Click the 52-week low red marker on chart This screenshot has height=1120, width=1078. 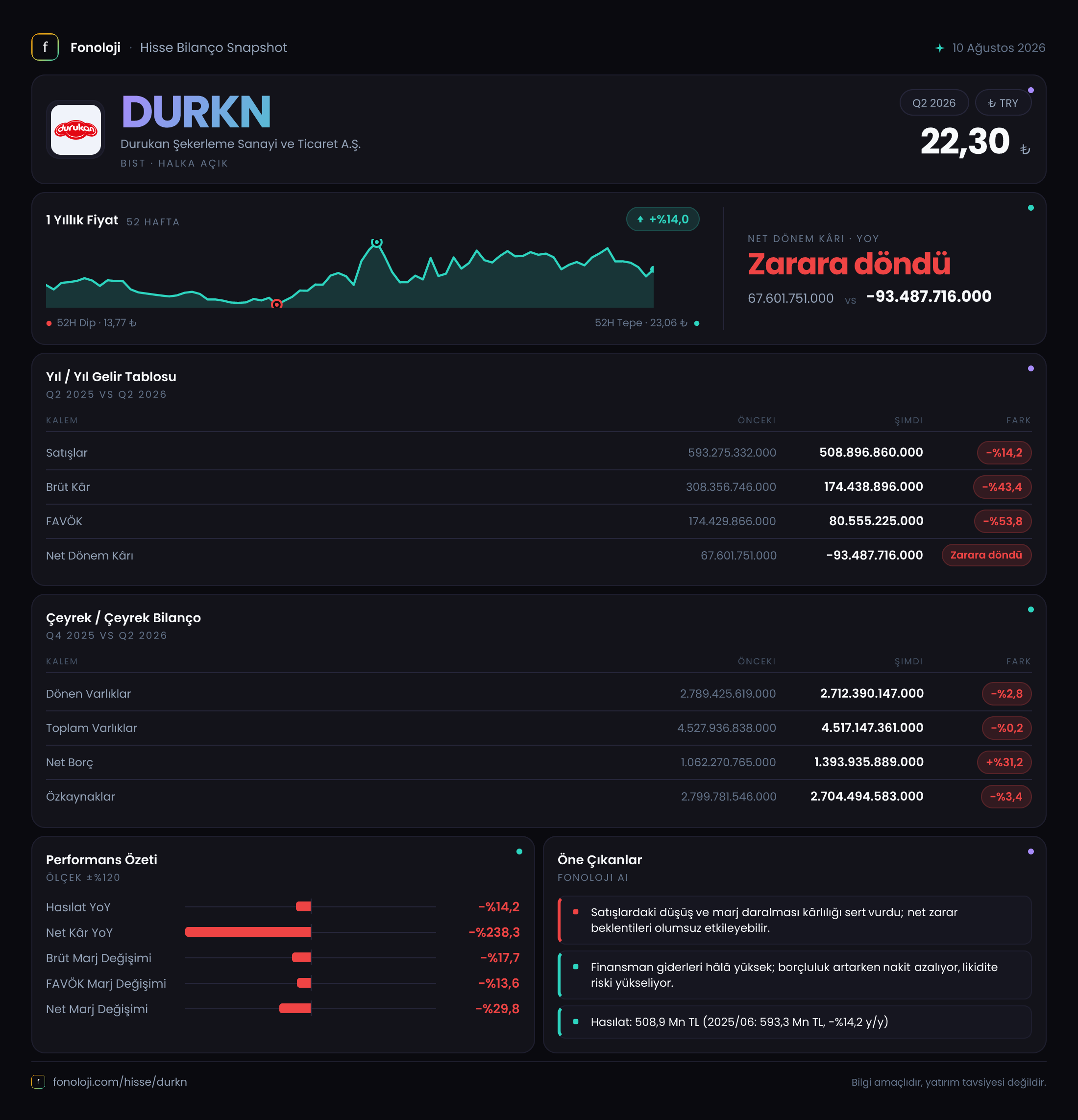coord(277,305)
